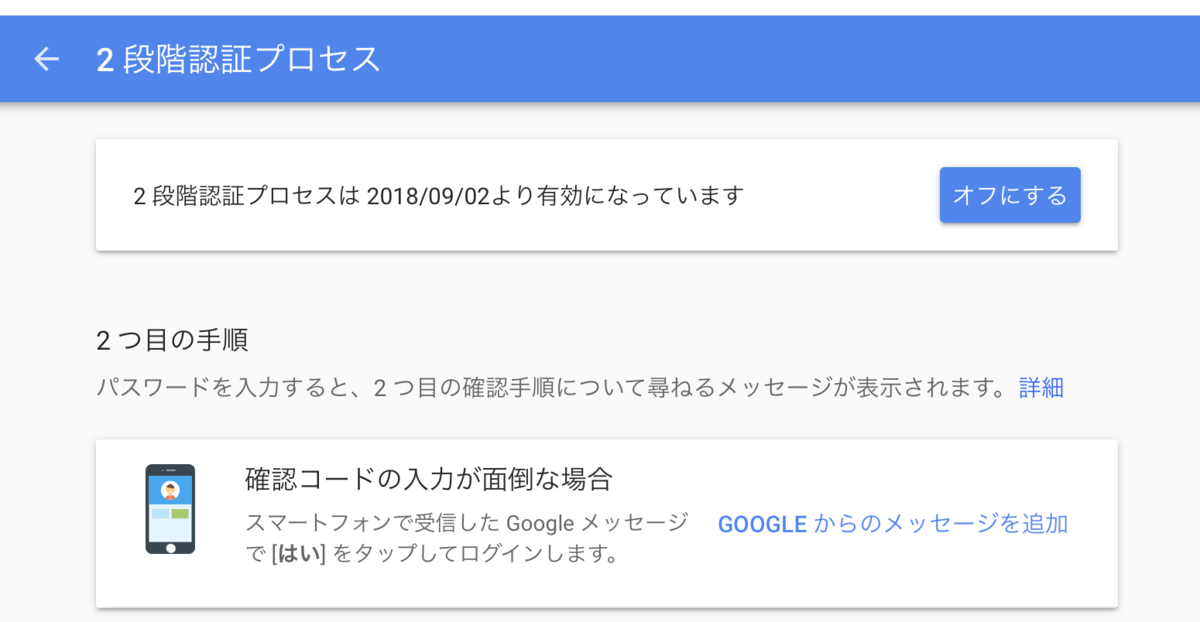The image size is (1200, 622).
Task: Click the 2 段階認証プロセス page title
Action: pyautogui.click(x=239, y=59)
